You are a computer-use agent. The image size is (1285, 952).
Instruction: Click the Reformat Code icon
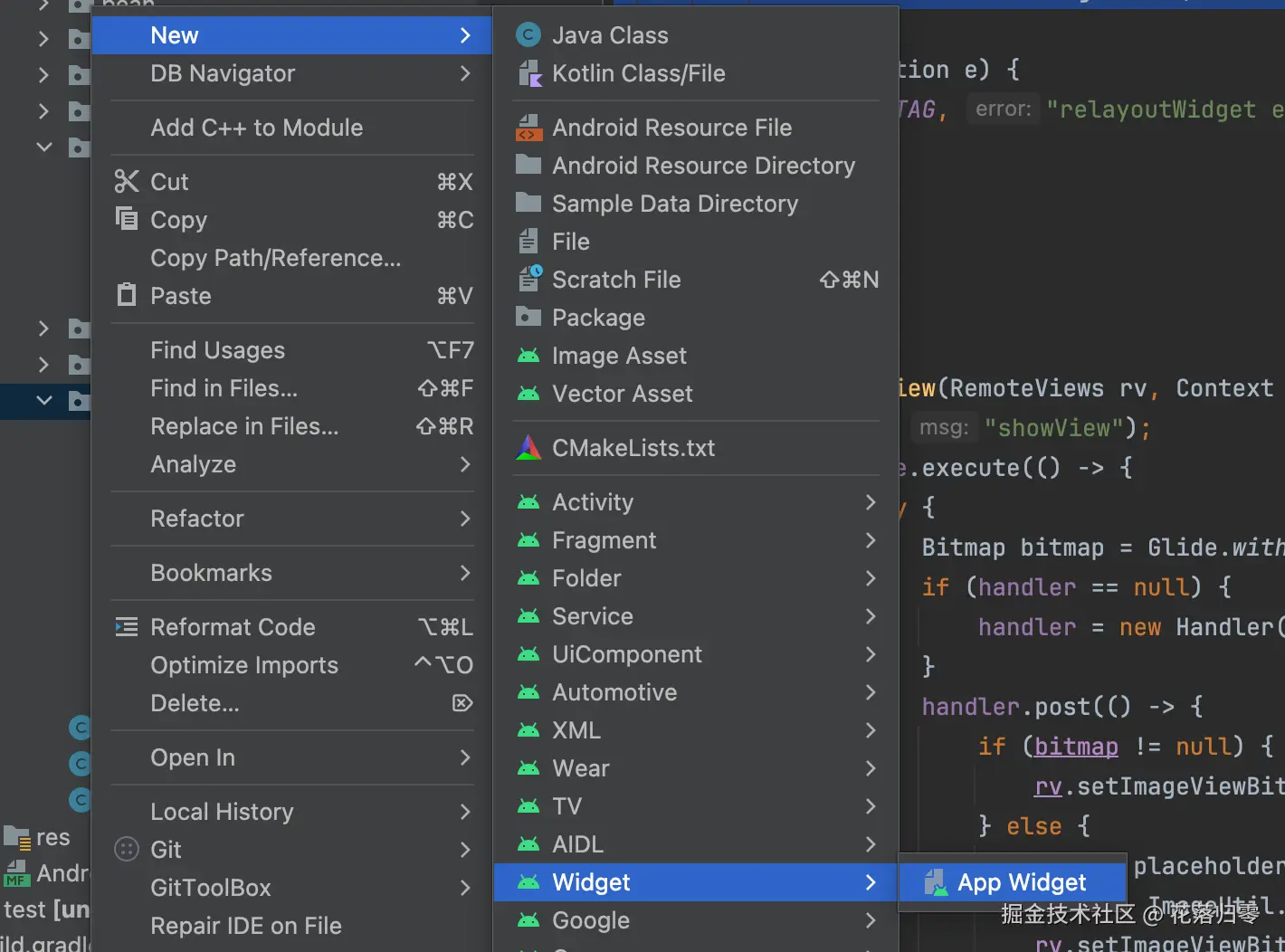pos(127,627)
